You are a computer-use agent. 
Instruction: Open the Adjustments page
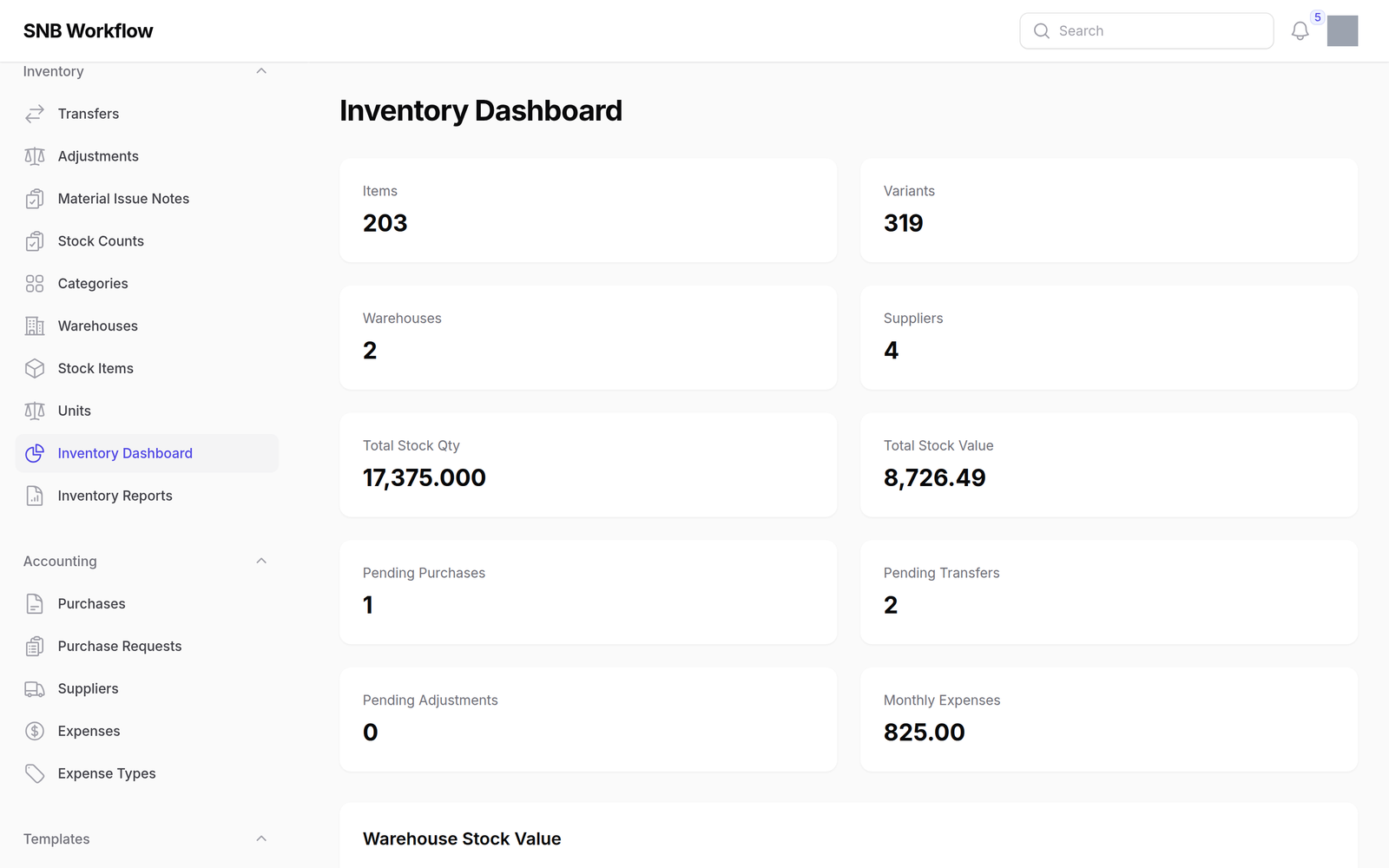[x=147, y=156]
